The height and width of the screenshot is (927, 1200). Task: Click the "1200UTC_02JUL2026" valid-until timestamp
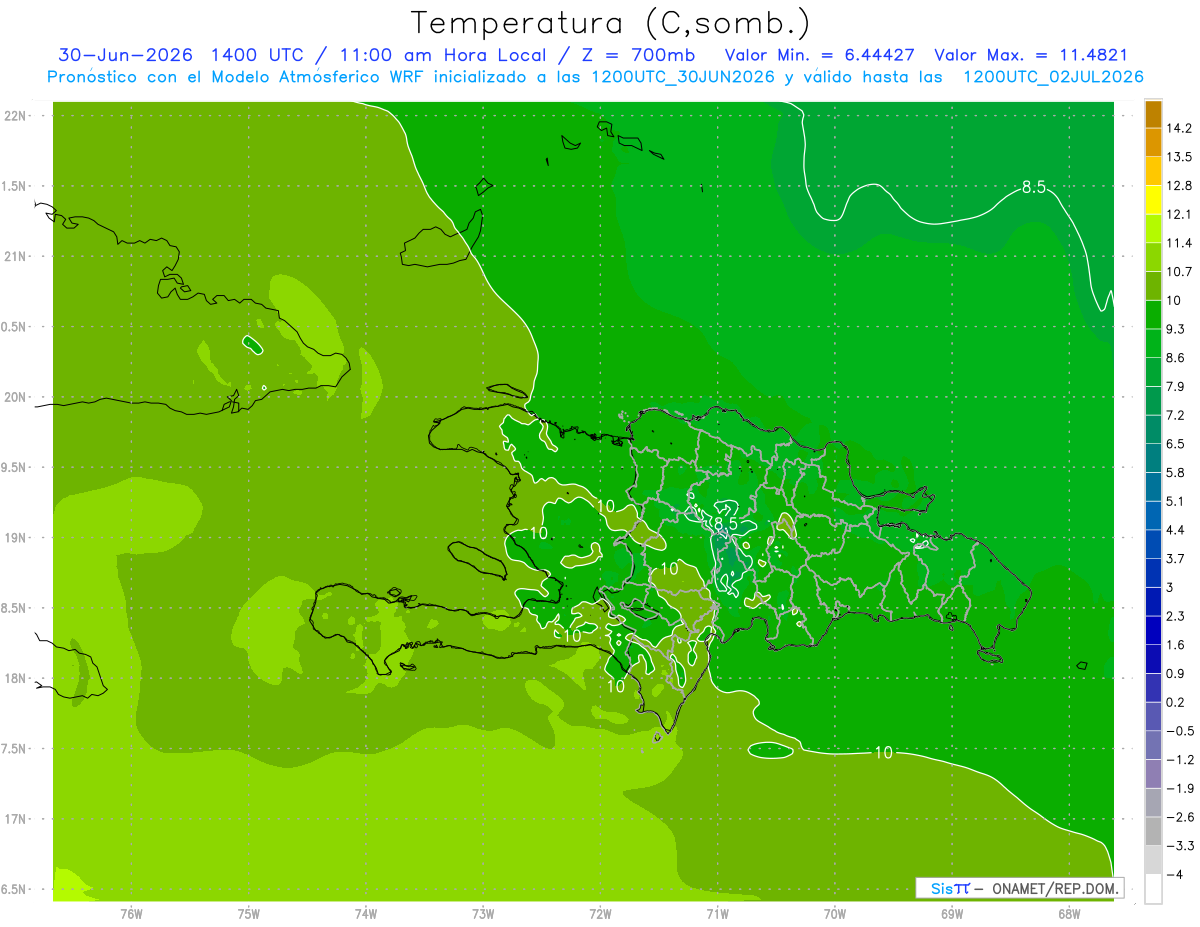1053,77
